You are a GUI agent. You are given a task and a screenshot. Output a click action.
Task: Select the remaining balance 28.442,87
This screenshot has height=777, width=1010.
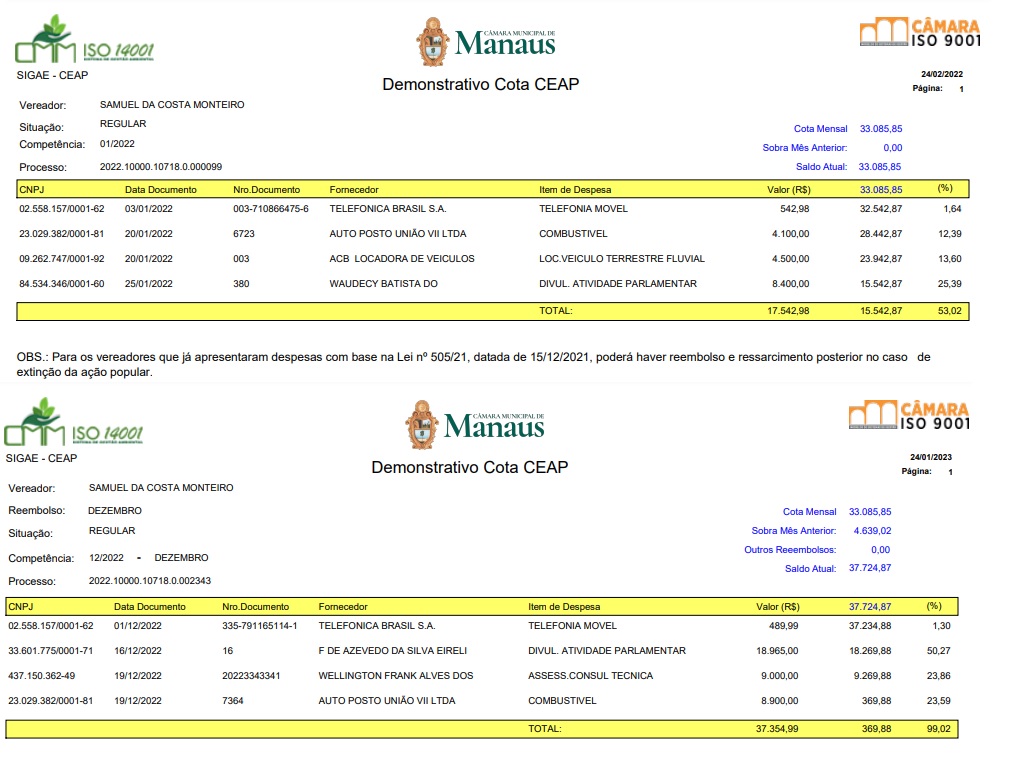point(881,234)
